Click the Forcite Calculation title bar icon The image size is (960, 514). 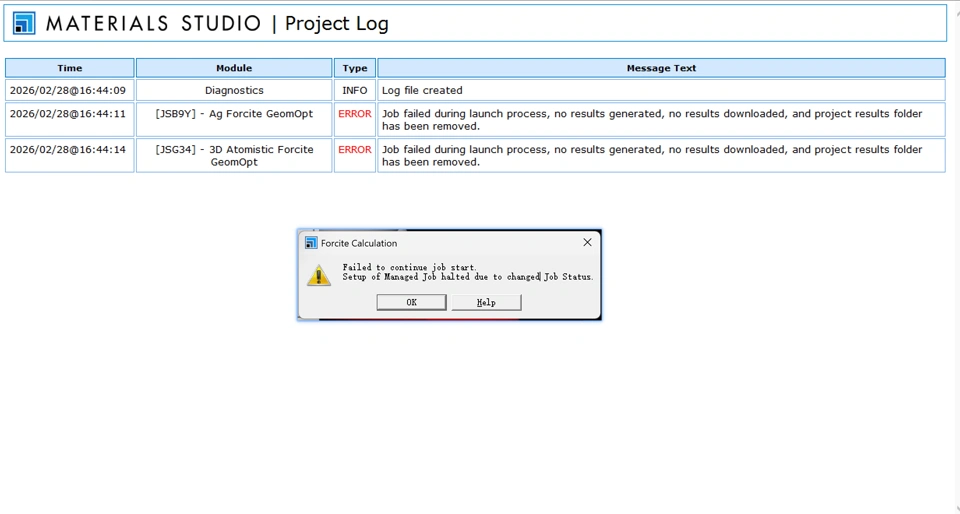click(x=311, y=243)
